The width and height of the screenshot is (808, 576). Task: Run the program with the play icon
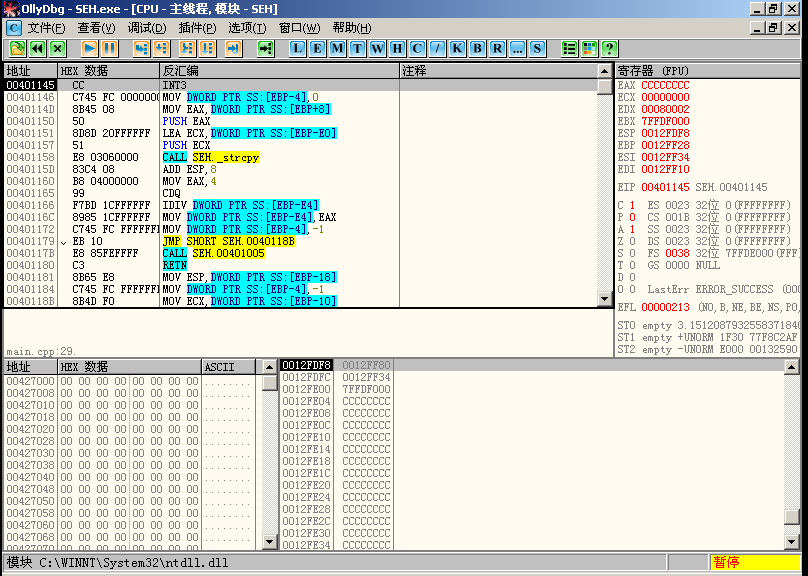point(89,48)
